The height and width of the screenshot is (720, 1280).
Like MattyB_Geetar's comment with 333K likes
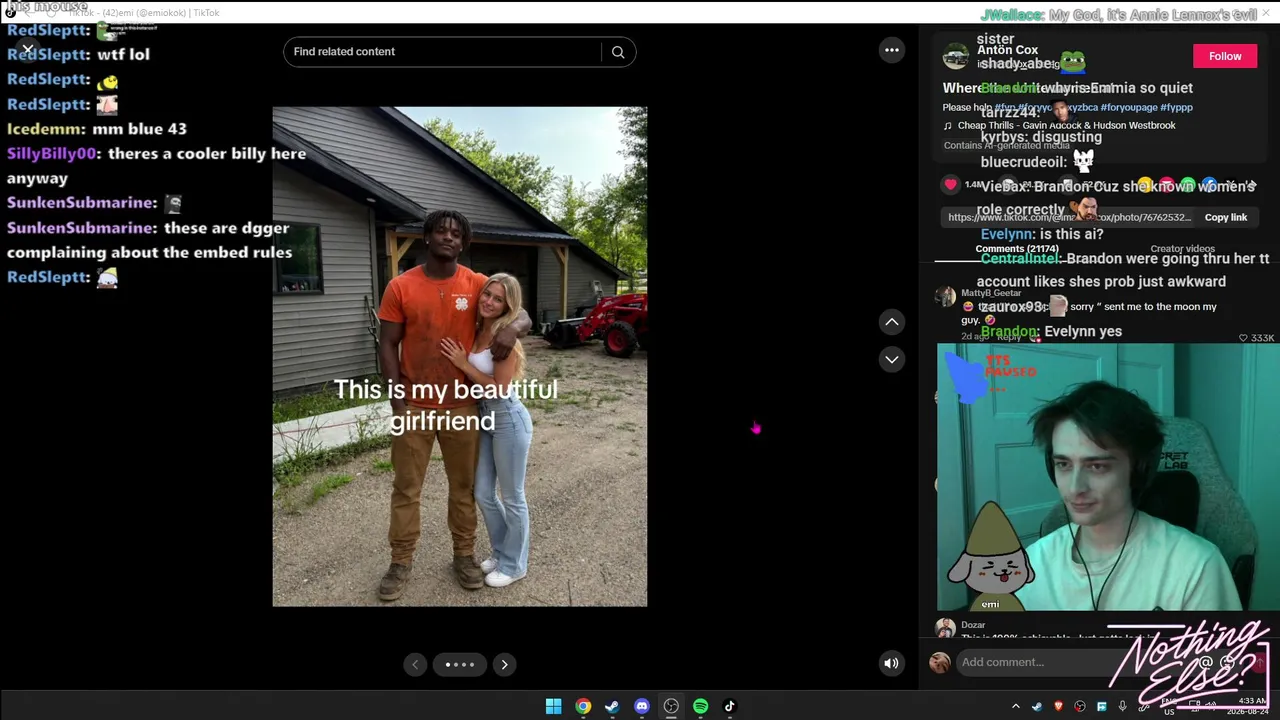click(1243, 338)
